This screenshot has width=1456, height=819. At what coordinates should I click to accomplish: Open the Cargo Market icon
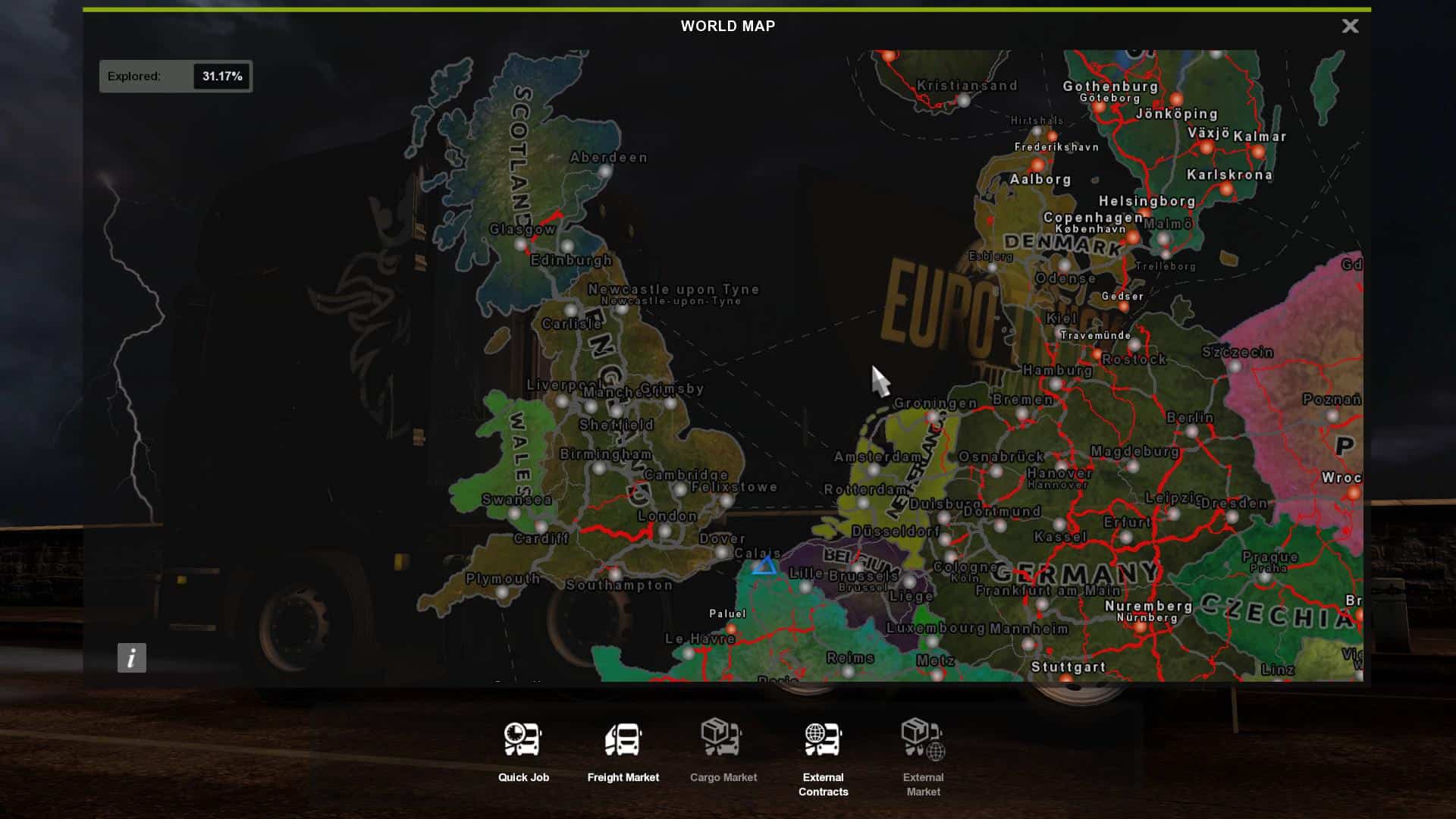coord(721,738)
